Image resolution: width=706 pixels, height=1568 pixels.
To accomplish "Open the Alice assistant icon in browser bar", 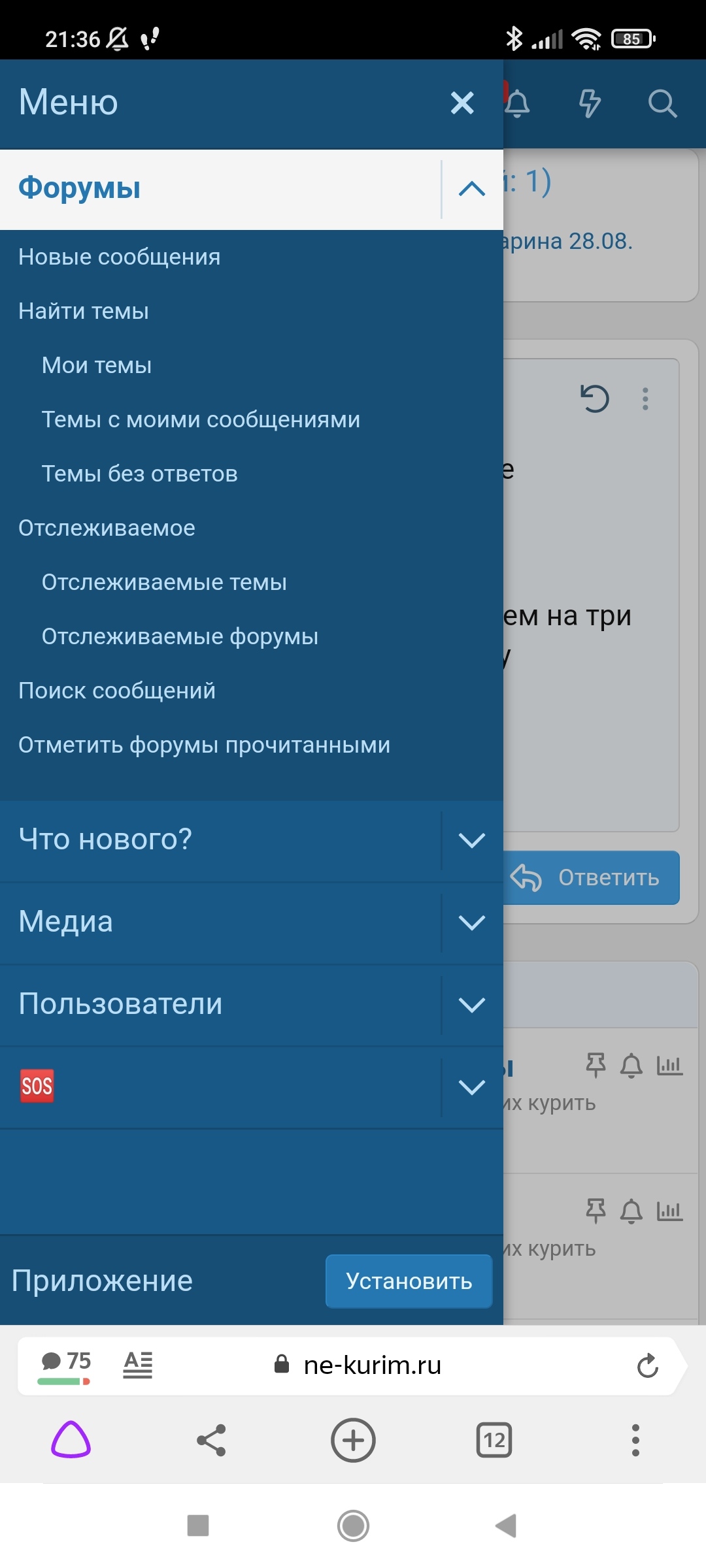I will [x=71, y=1440].
